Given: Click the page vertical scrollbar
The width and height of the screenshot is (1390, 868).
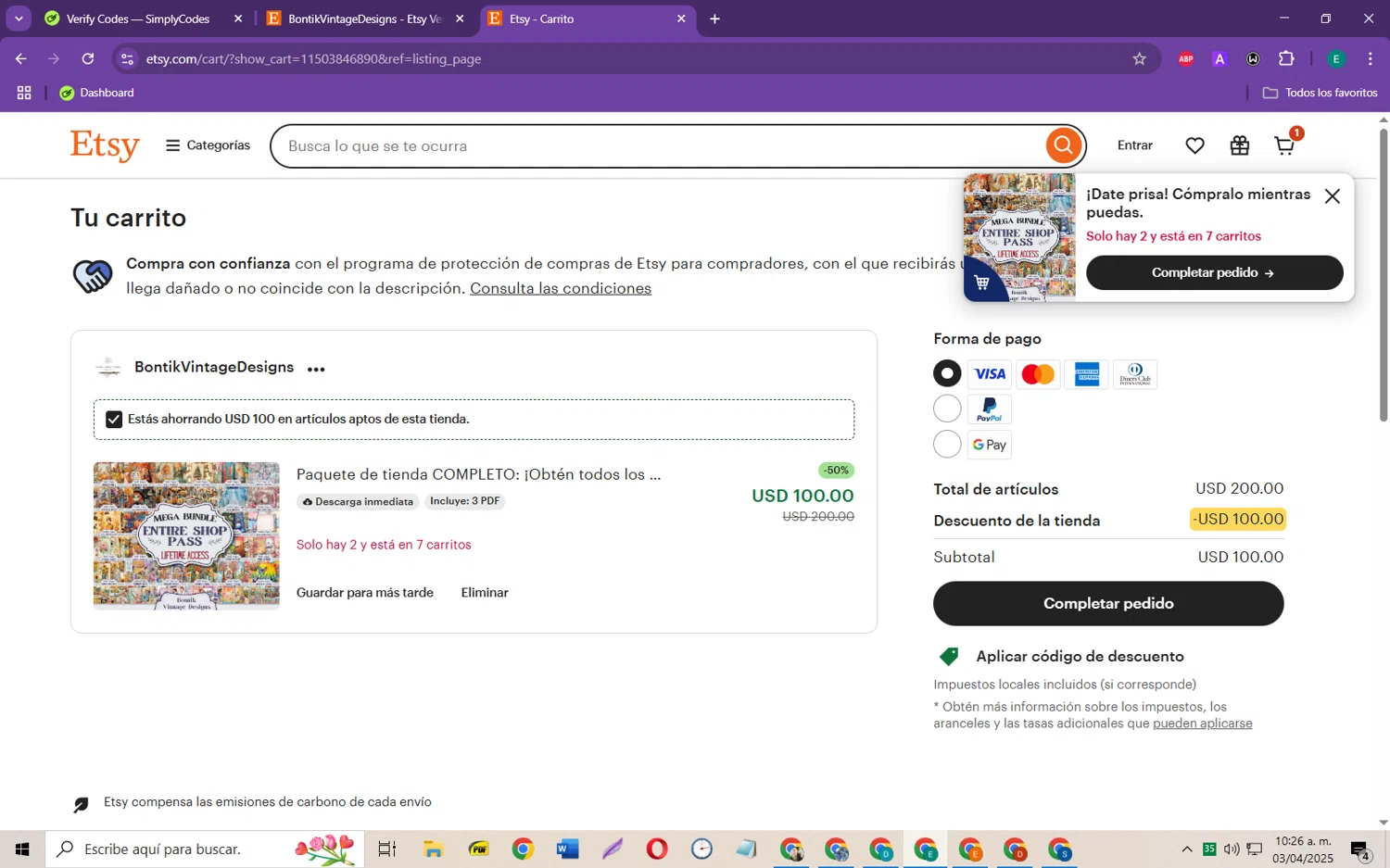Looking at the screenshot, I should click(x=1384, y=275).
